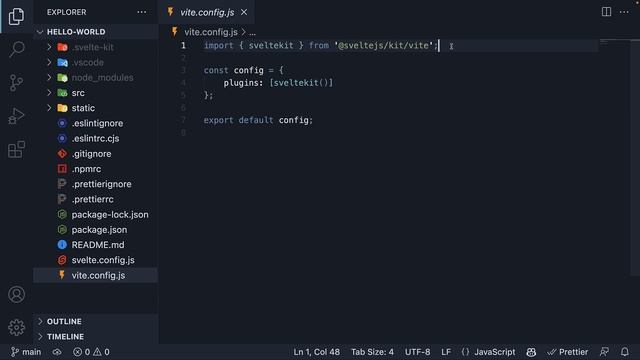Click 'plugins: [sveltekit()]' code line
The height and width of the screenshot is (360, 640).
click(x=278, y=83)
